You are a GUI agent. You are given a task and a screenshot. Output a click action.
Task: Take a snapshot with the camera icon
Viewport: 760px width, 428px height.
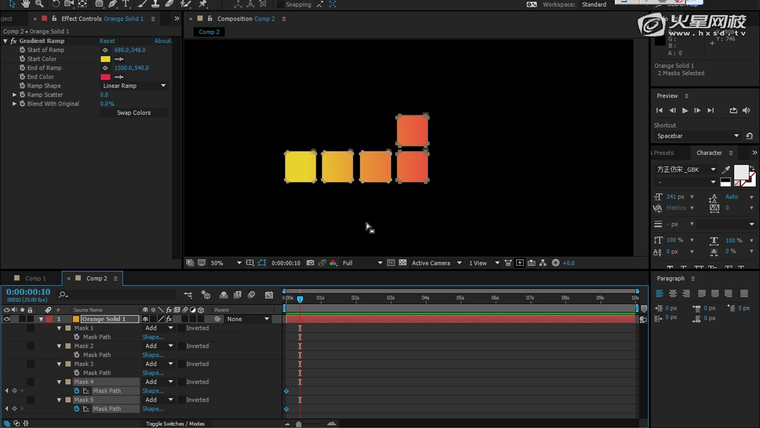coord(310,263)
